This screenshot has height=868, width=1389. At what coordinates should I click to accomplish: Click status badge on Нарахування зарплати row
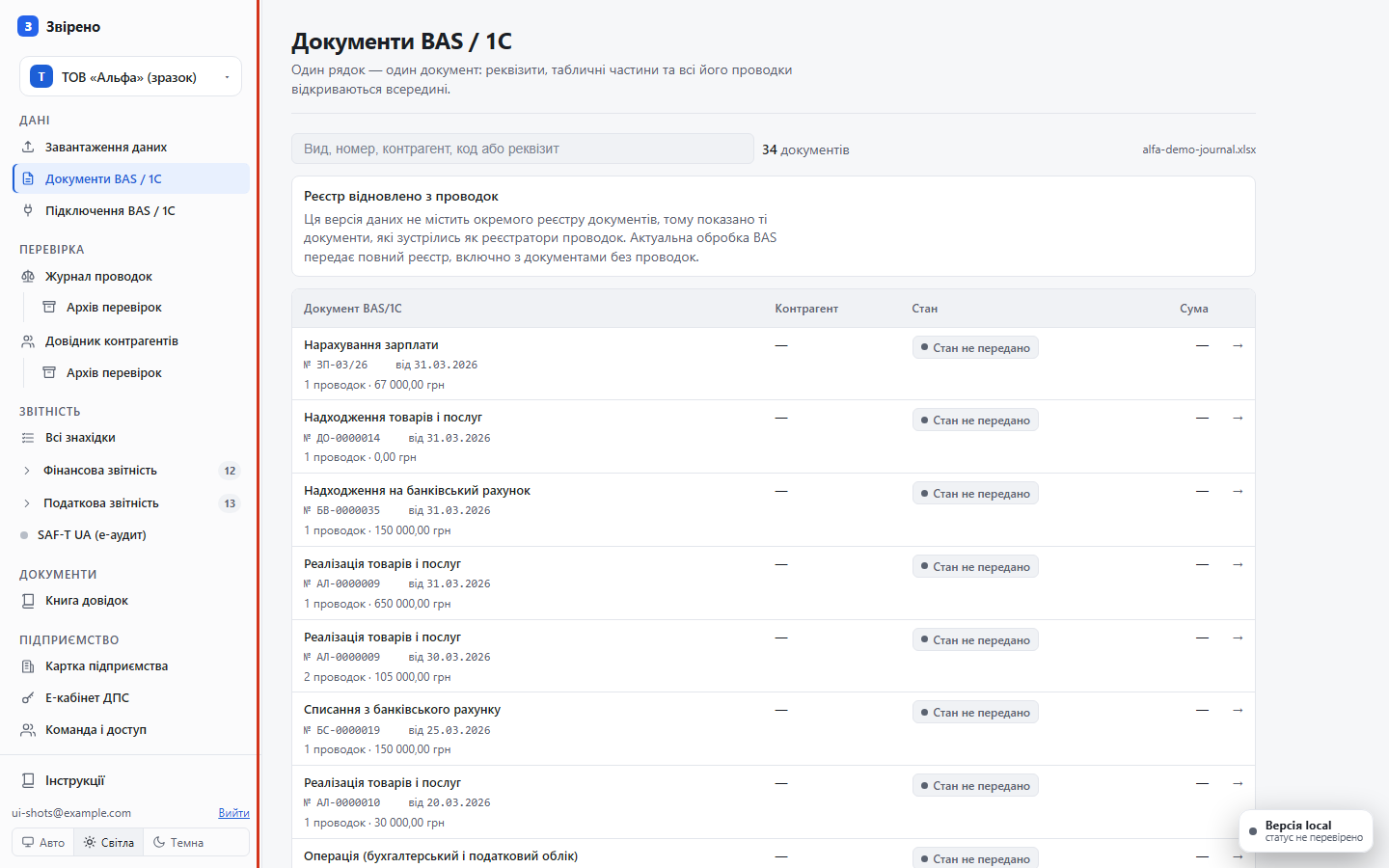tap(975, 348)
